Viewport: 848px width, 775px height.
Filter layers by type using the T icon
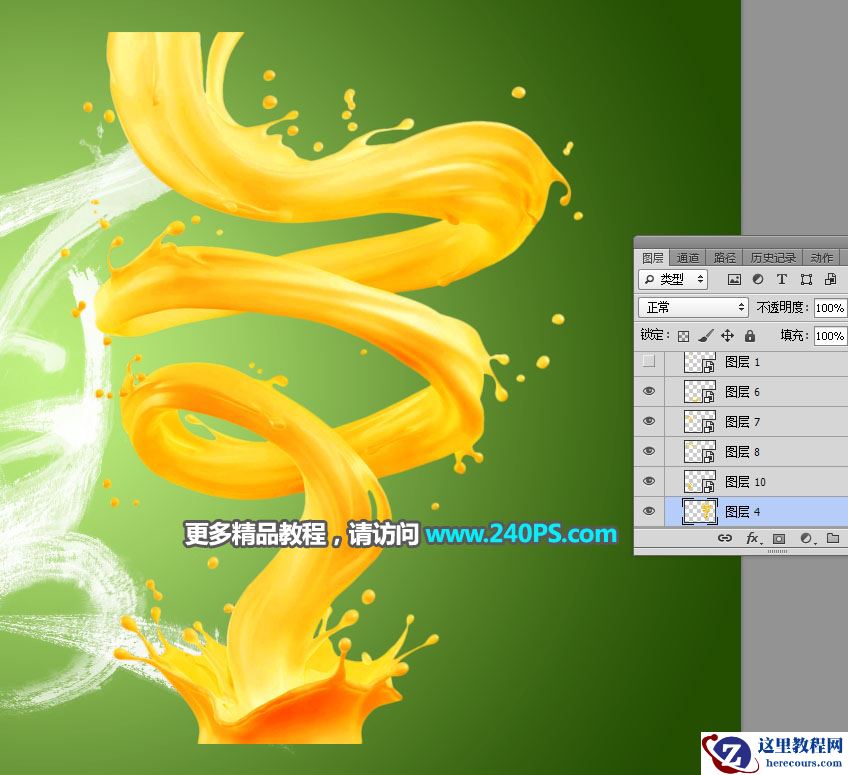pos(781,280)
